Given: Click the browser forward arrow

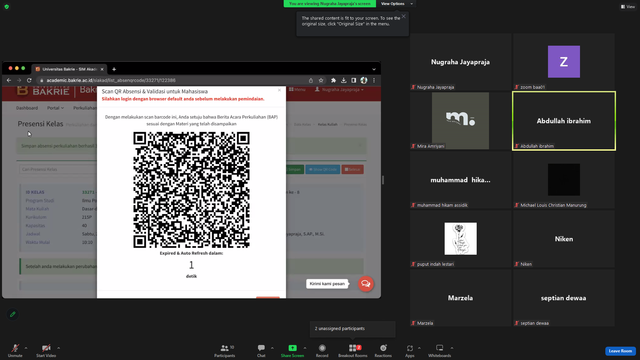Looking at the screenshot, I should [x=19, y=80].
